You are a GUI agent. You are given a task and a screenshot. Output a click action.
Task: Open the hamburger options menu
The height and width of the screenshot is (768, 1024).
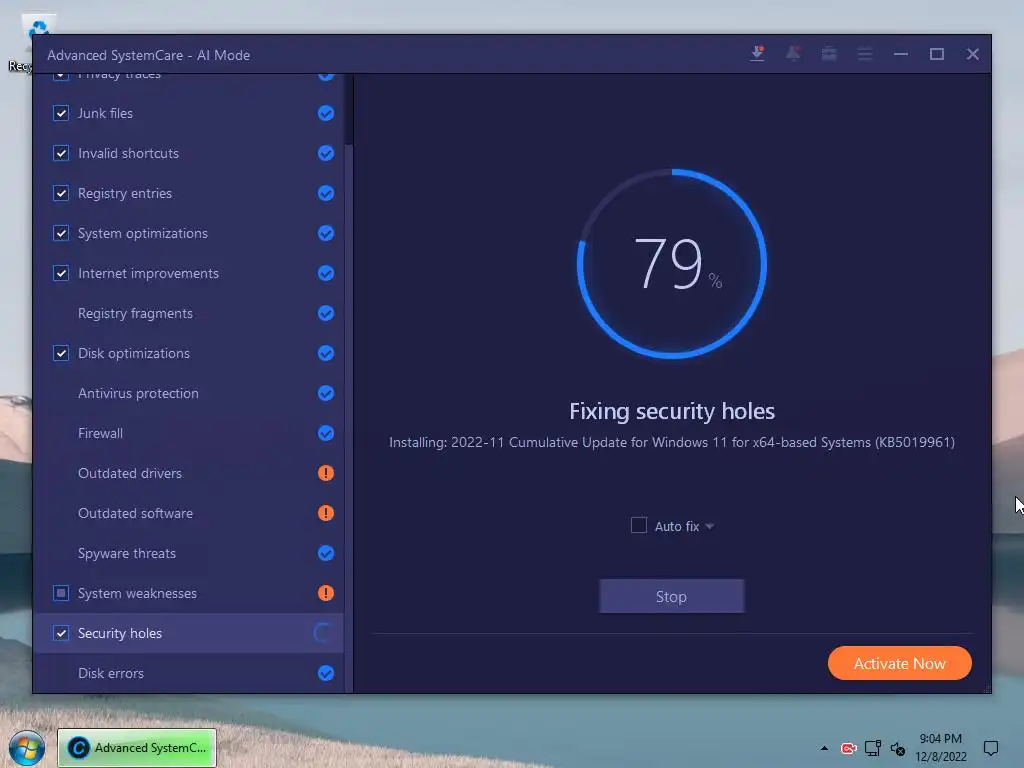tap(865, 54)
